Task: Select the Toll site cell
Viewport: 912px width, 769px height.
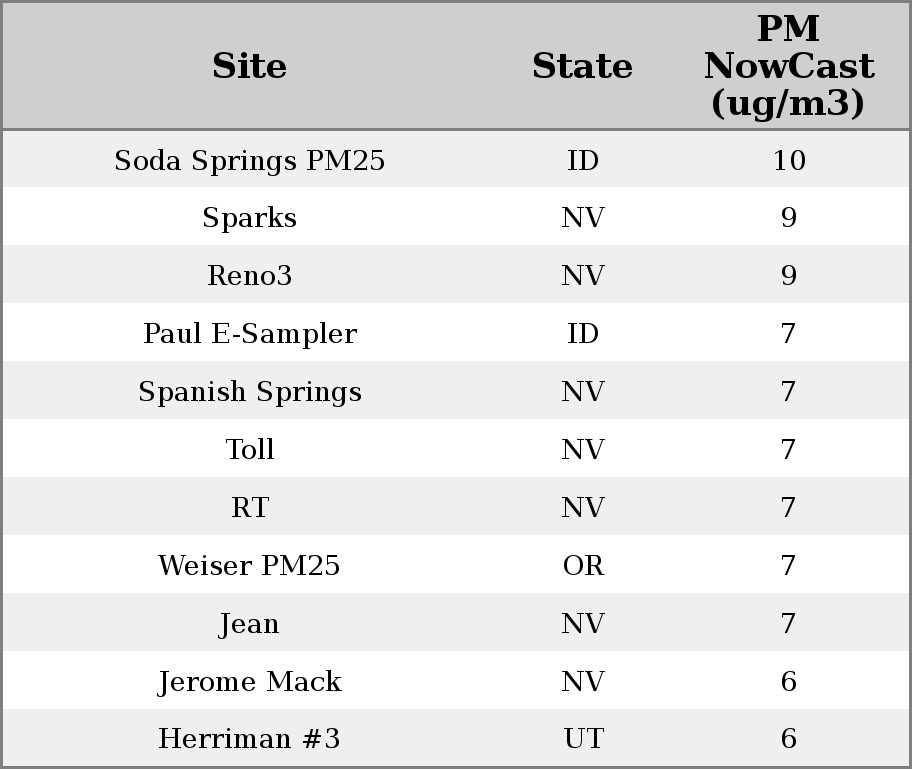Action: pyautogui.click(x=250, y=450)
